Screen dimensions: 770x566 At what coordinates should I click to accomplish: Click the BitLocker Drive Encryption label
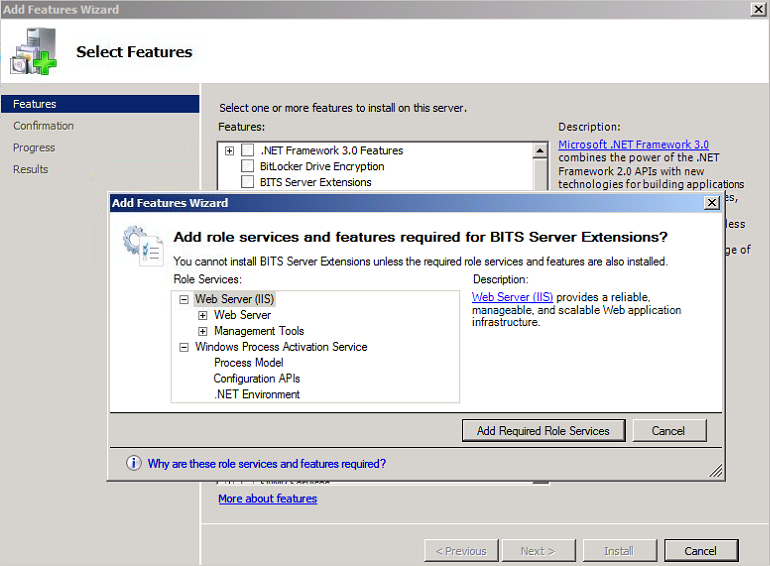(x=322, y=166)
